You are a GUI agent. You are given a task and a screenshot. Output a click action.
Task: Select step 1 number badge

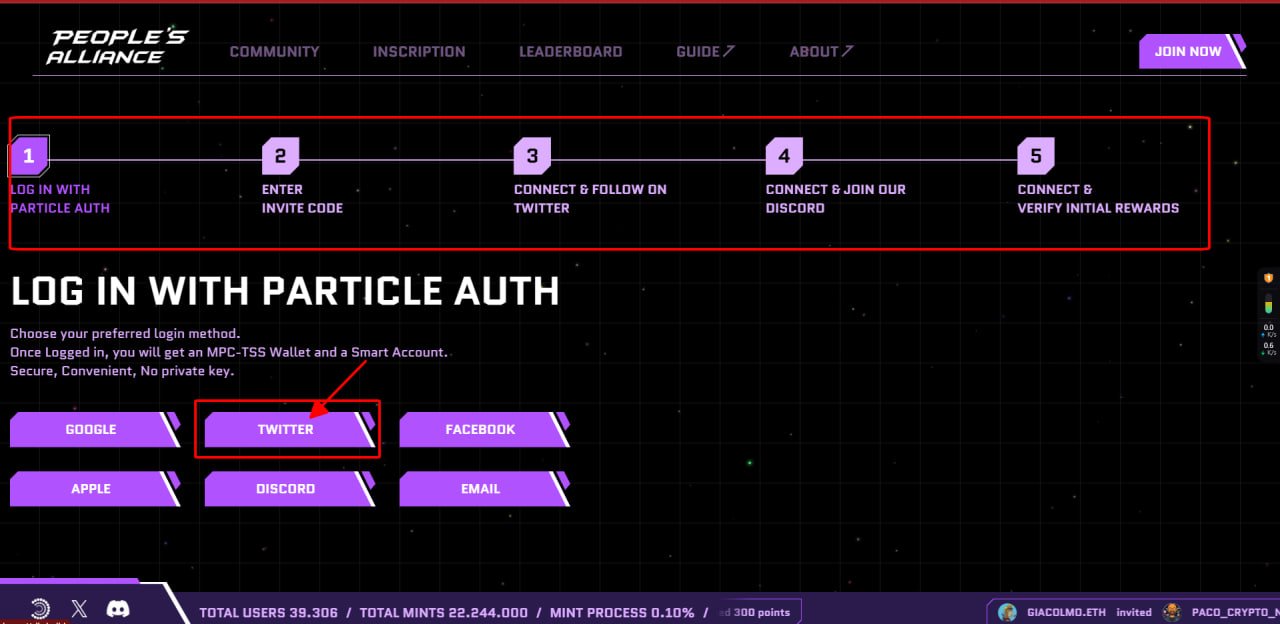coord(29,156)
